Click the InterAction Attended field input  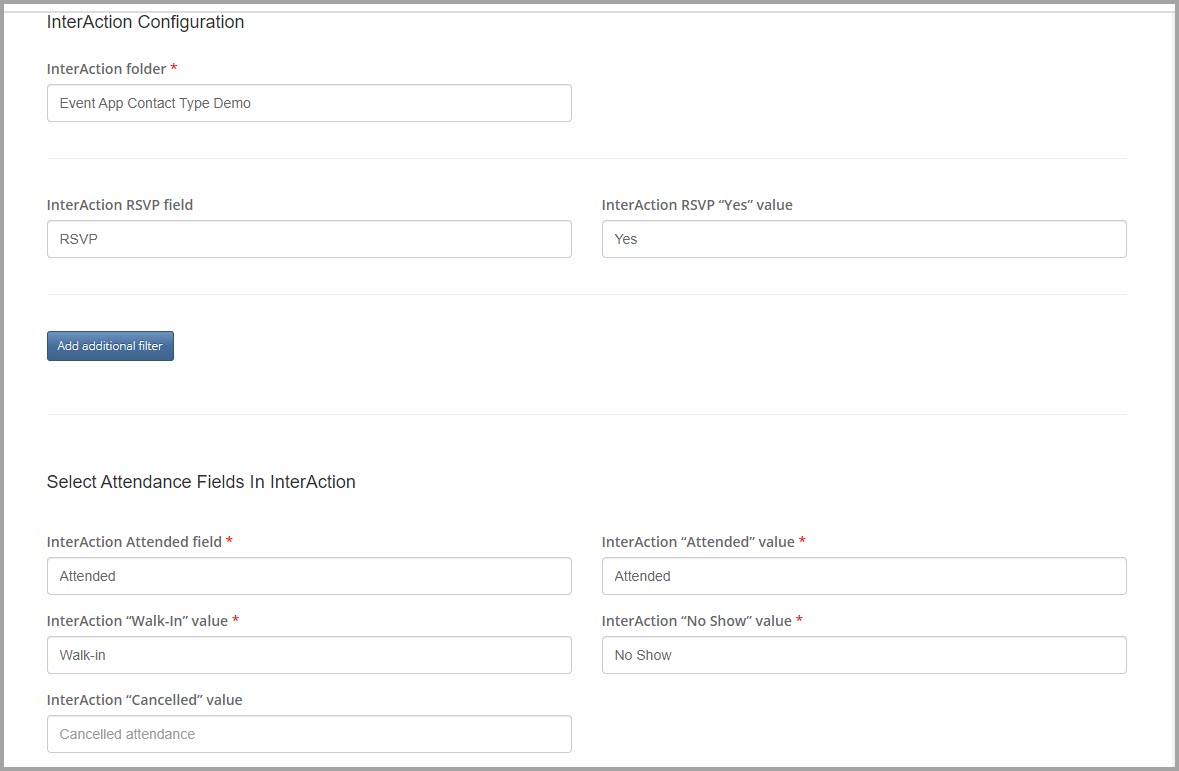click(x=309, y=576)
